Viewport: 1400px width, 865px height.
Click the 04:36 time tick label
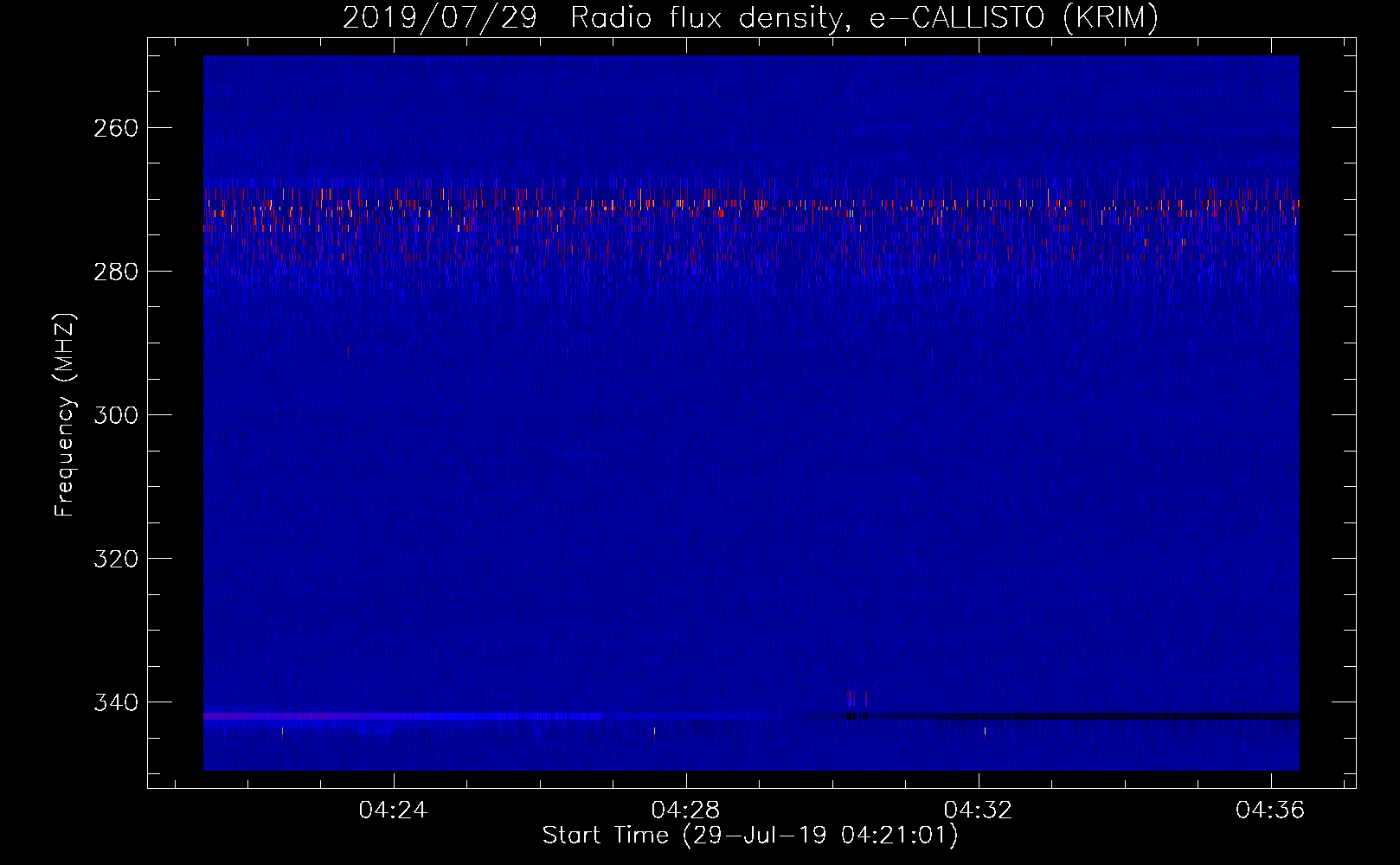[1270, 811]
